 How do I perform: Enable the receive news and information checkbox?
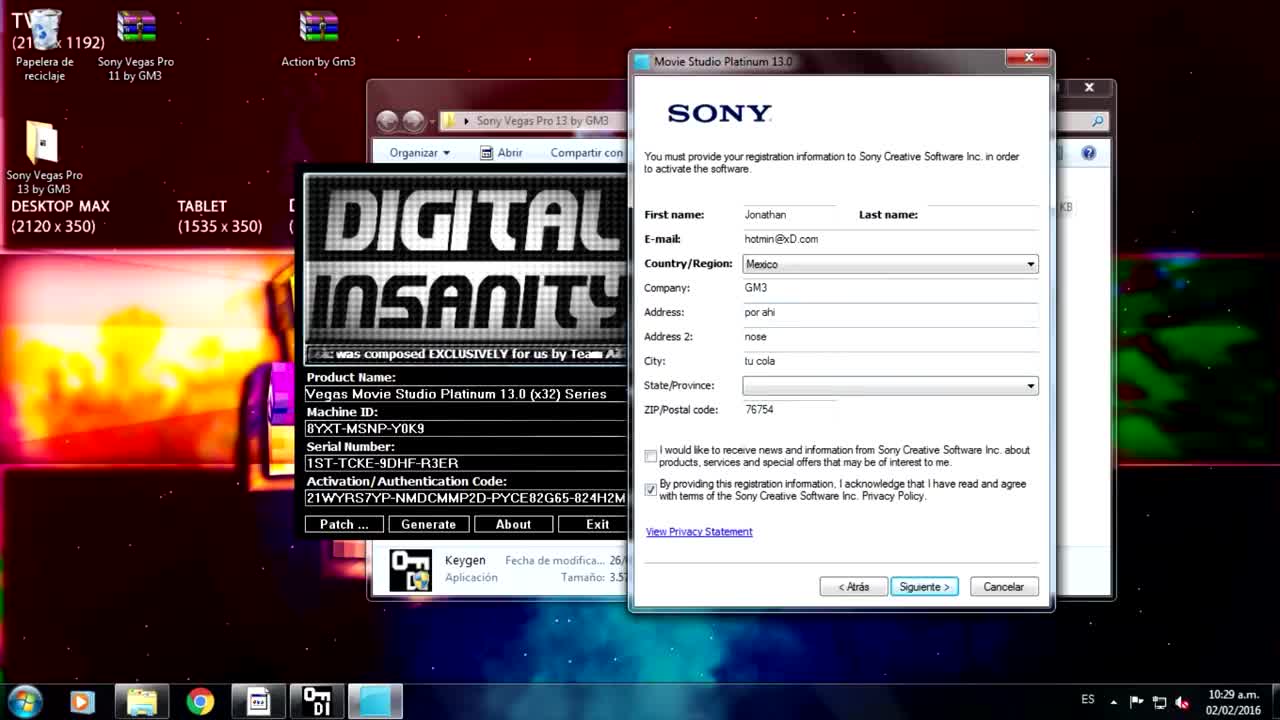coord(651,456)
